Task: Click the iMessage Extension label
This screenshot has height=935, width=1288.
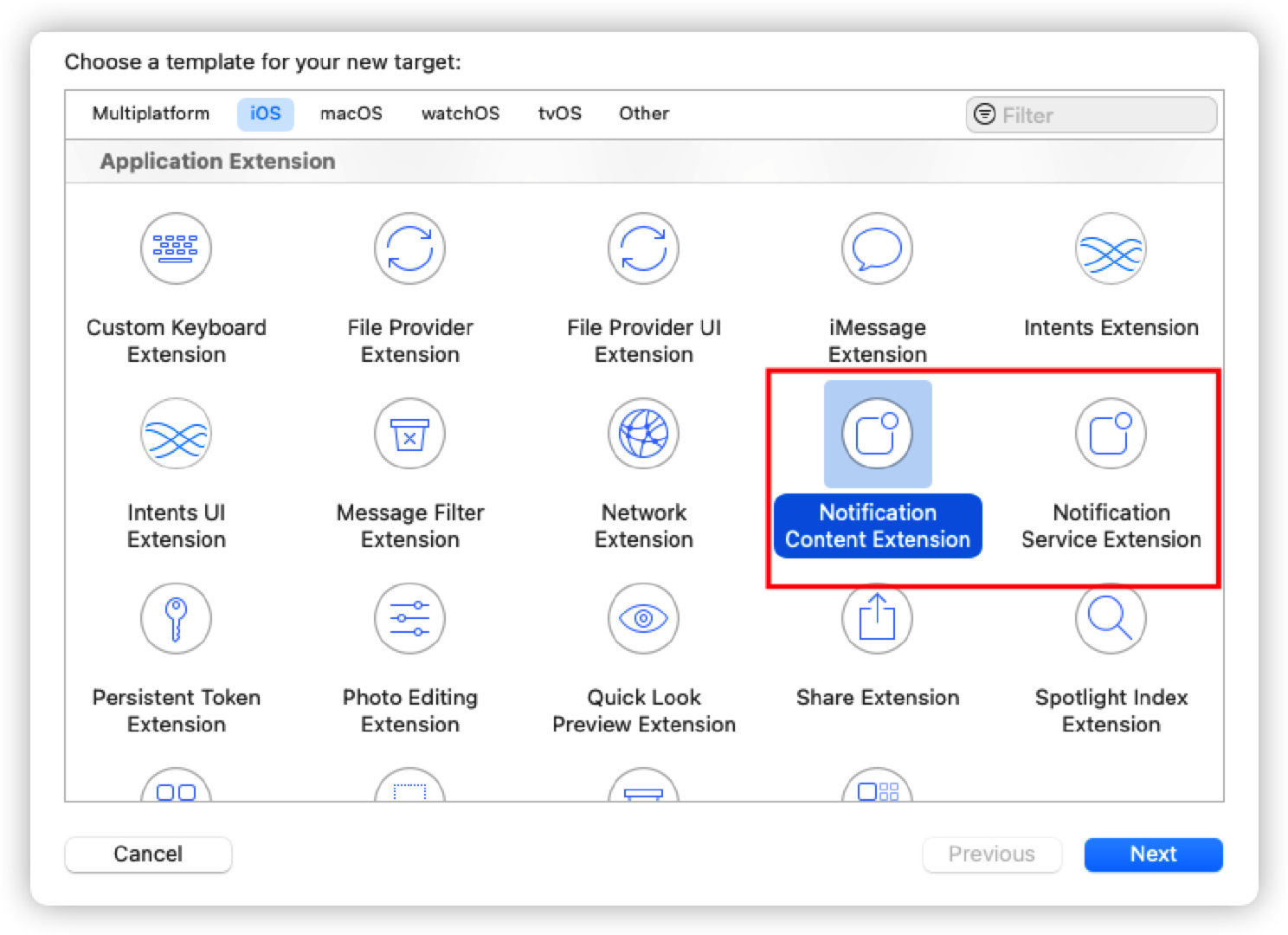Action: (x=877, y=341)
